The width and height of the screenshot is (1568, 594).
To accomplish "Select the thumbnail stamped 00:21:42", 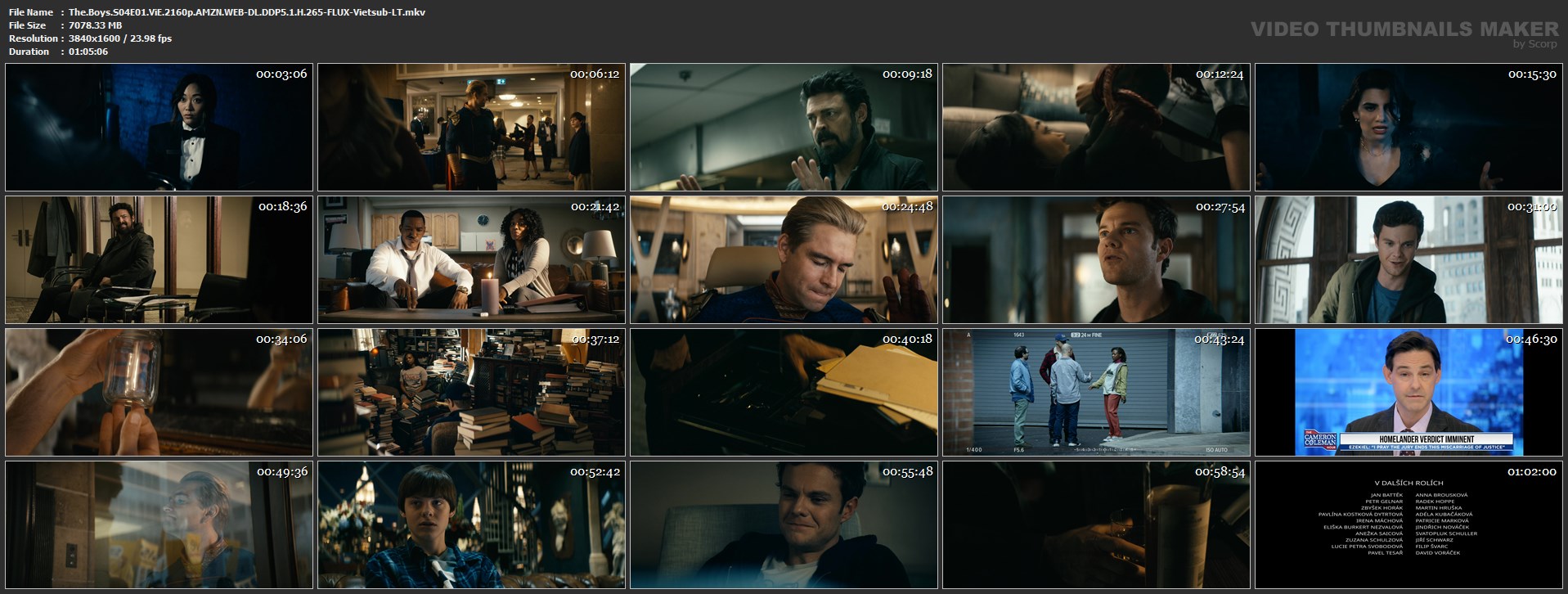I will 471,260.
